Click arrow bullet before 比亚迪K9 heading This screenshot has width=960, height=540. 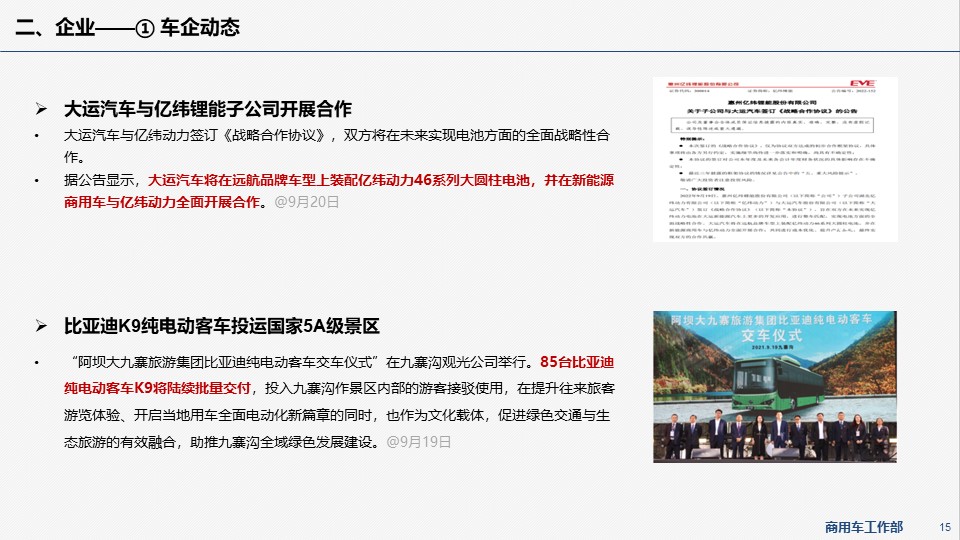coord(41,326)
